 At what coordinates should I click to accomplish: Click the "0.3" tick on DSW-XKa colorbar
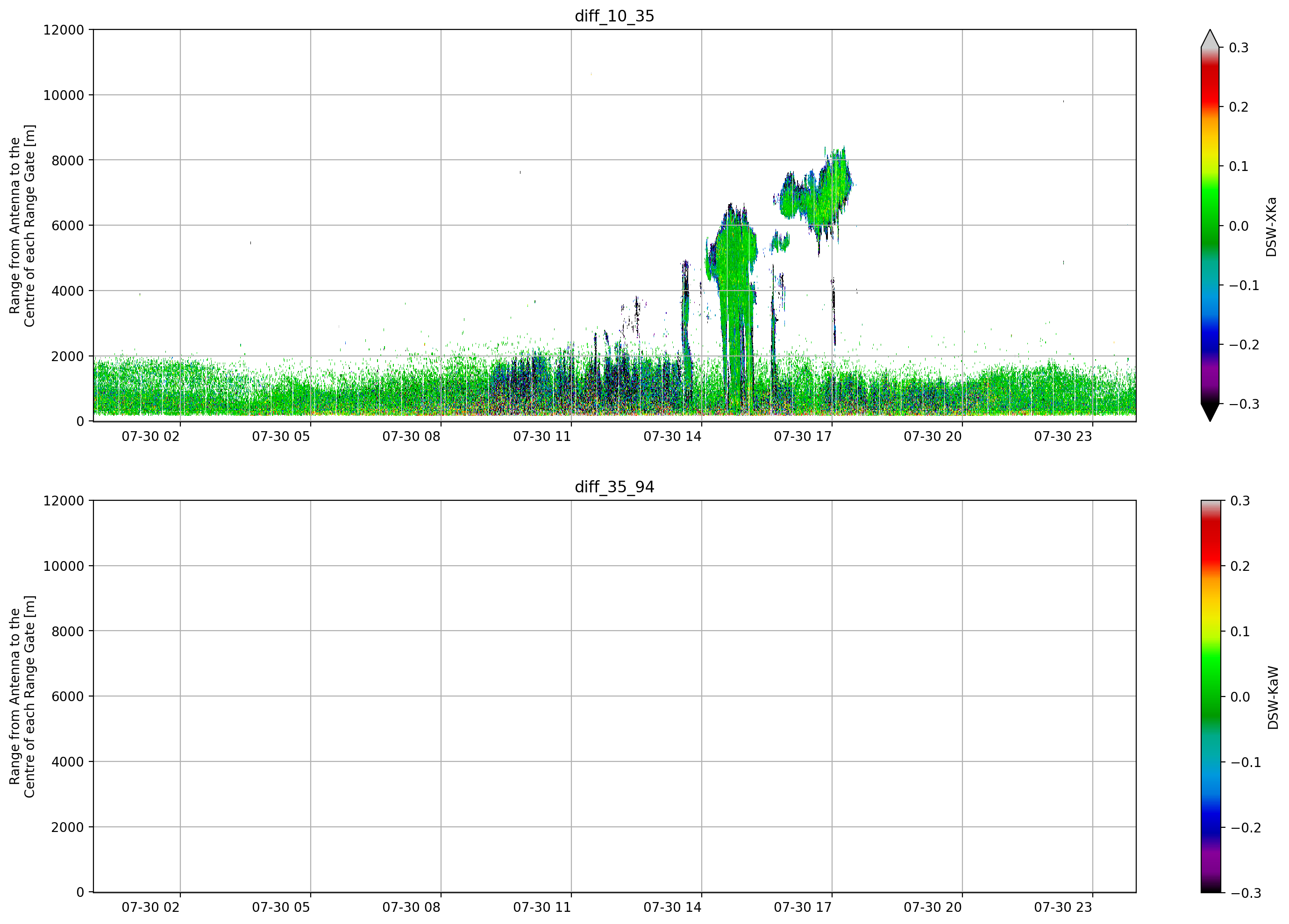(1239, 48)
